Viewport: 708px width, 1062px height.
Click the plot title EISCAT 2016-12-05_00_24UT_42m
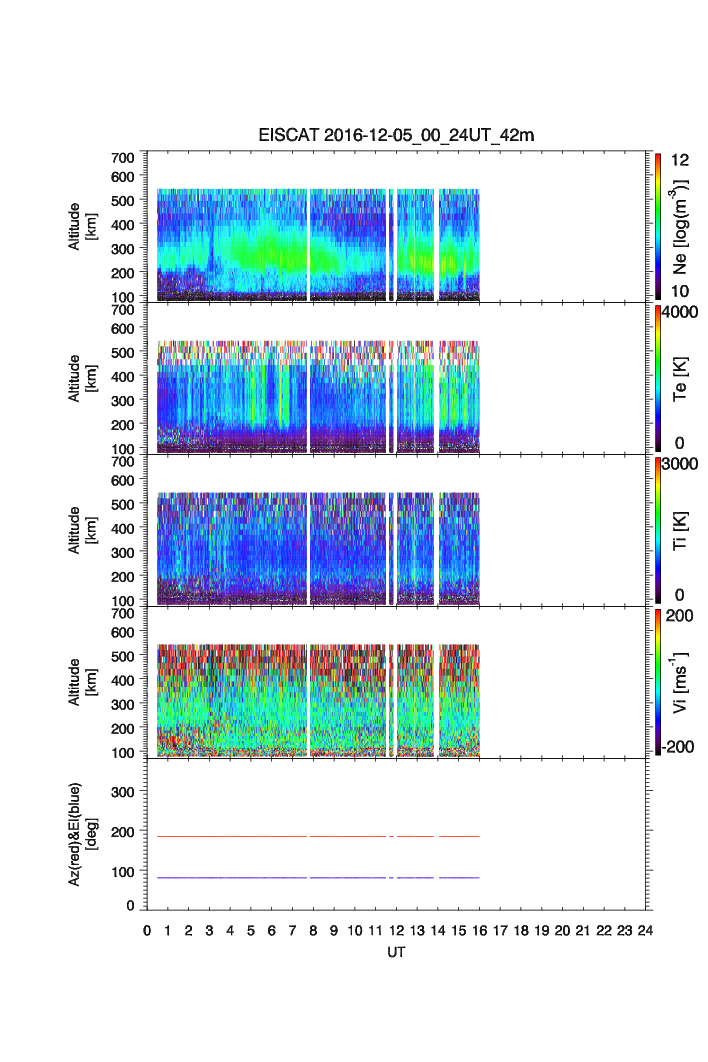coord(396,135)
